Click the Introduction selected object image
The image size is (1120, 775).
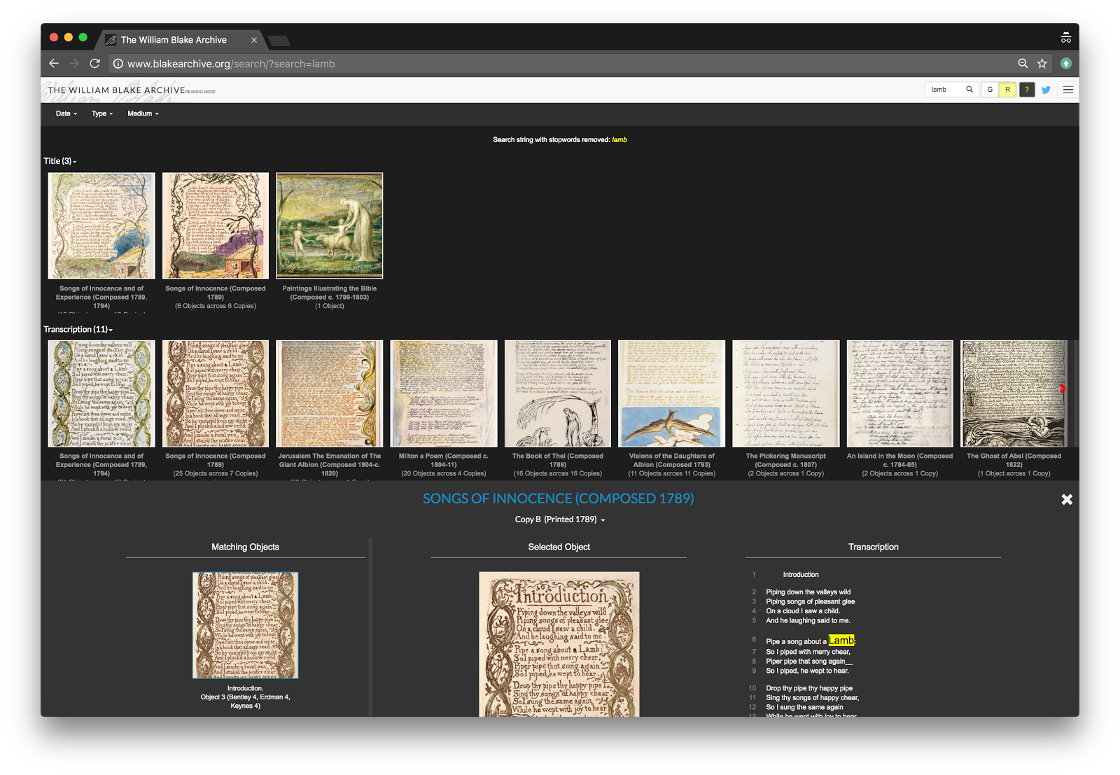(559, 644)
